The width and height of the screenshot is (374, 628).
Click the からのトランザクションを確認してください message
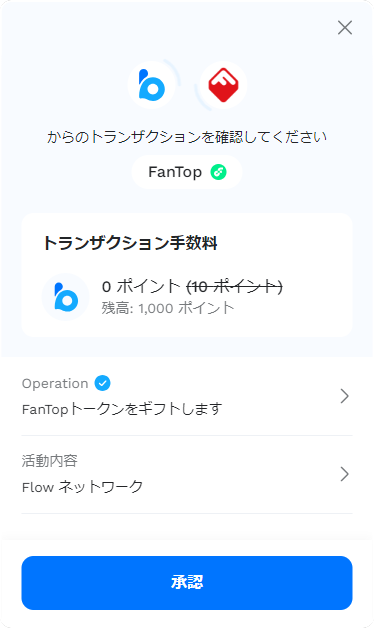187,137
